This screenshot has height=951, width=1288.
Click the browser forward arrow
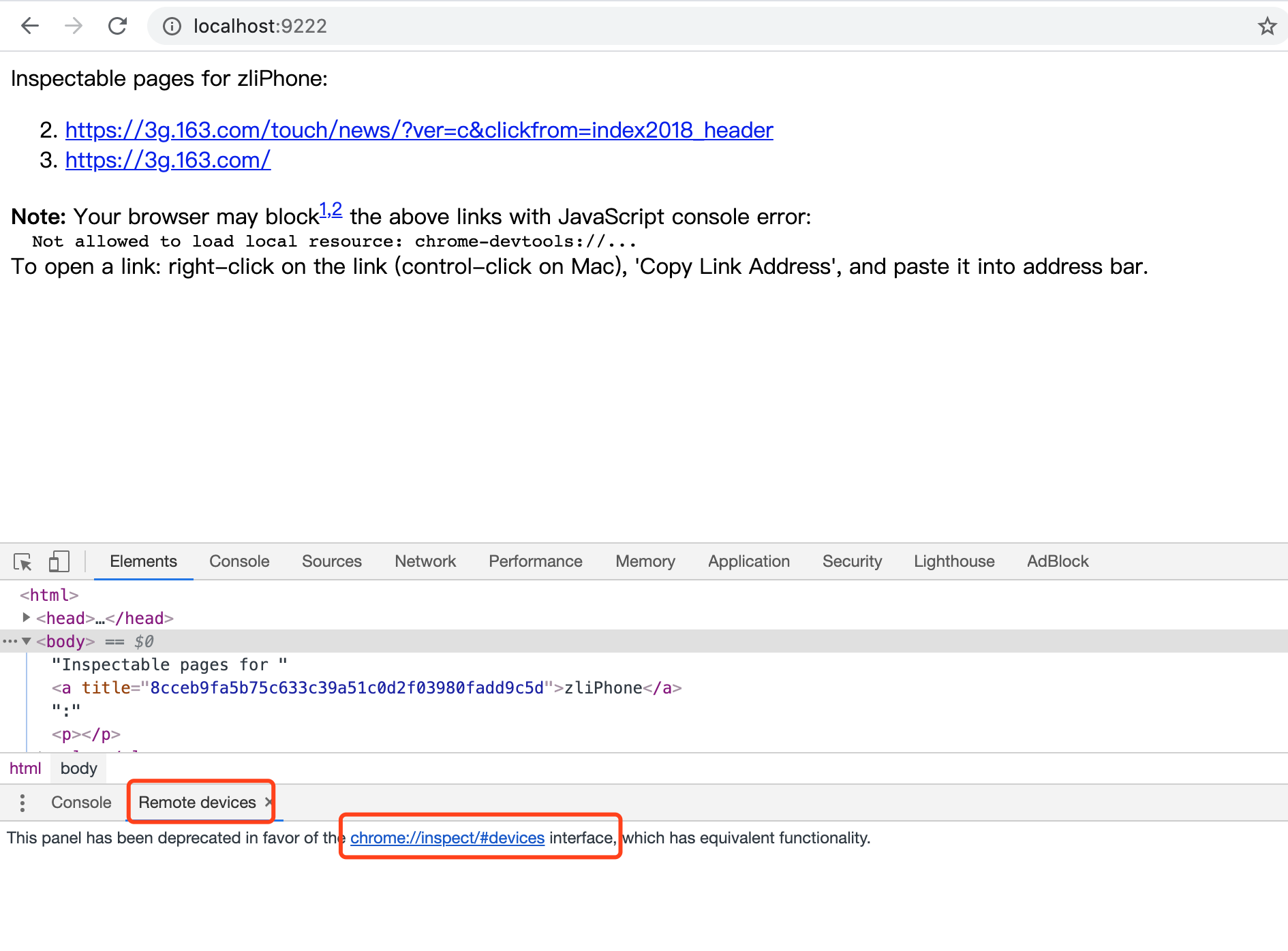[x=74, y=26]
